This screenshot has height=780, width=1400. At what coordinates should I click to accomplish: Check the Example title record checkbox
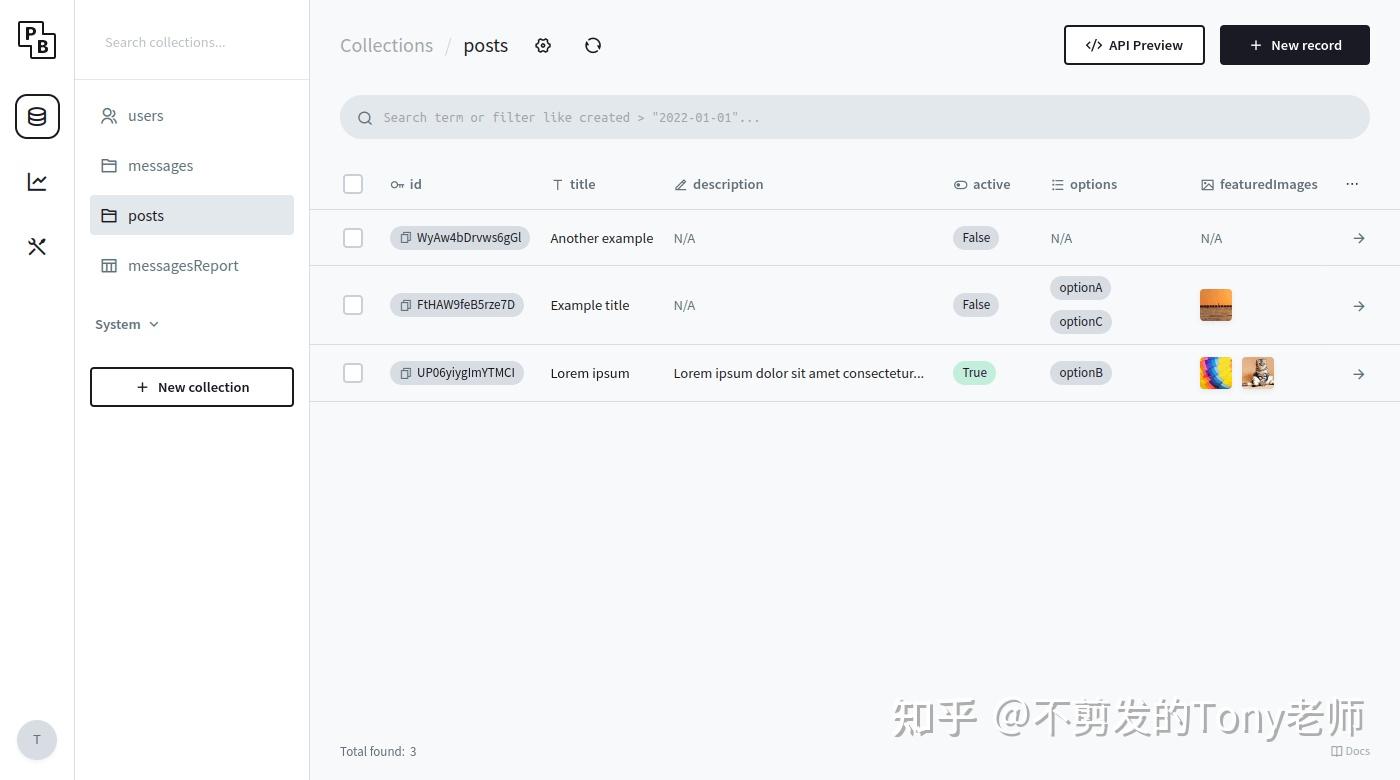tap(353, 305)
